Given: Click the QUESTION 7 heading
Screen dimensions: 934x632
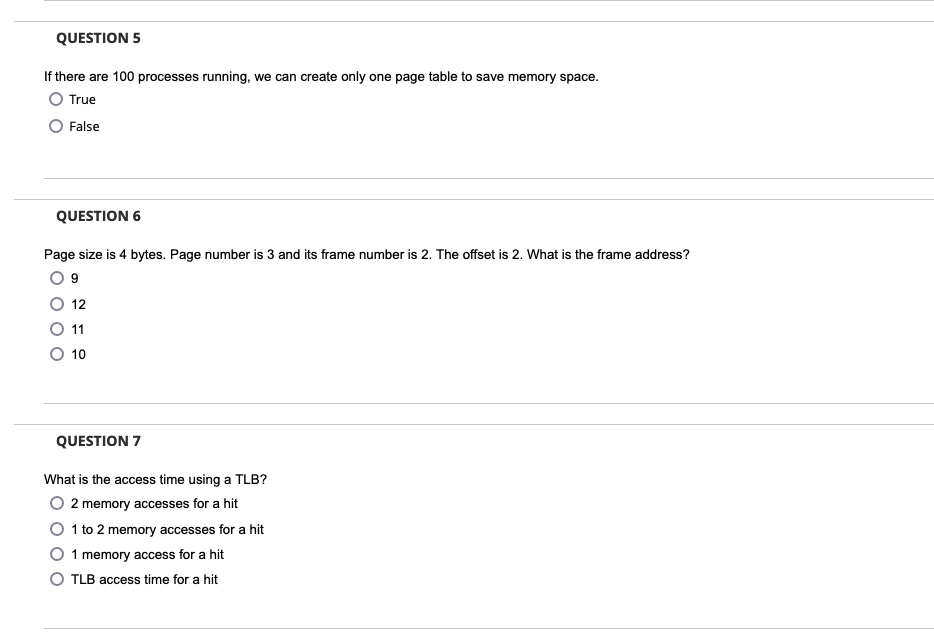Looking at the screenshot, I should 97,441.
